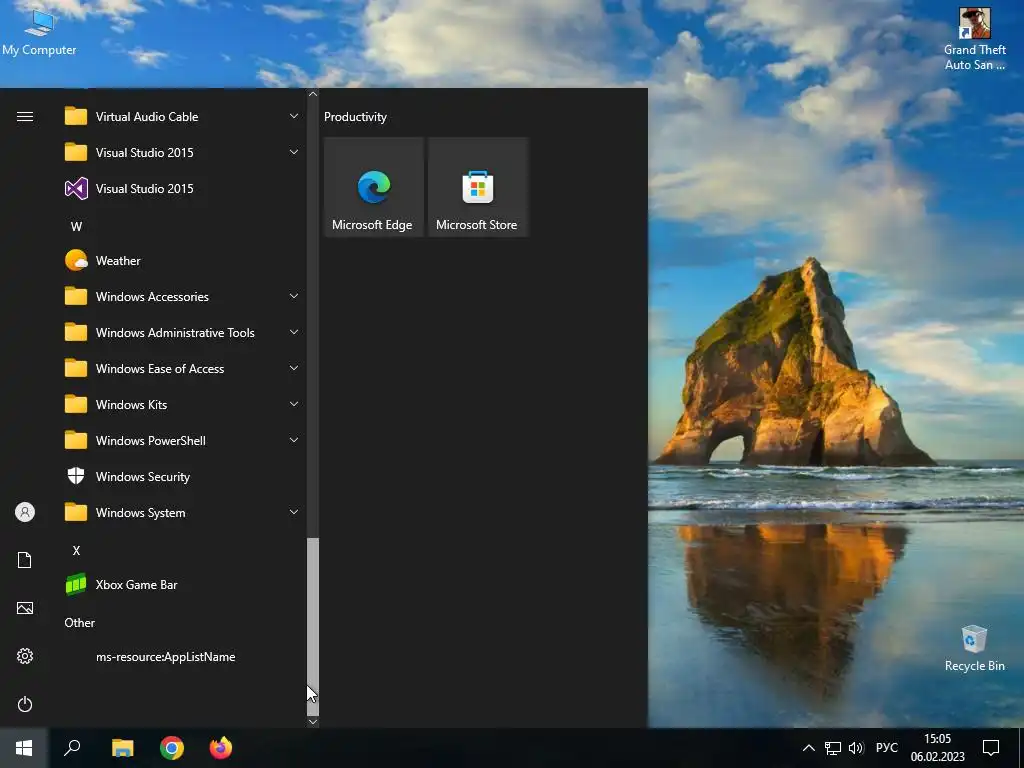Click the Other group header
This screenshot has height=768, width=1024.
80,623
